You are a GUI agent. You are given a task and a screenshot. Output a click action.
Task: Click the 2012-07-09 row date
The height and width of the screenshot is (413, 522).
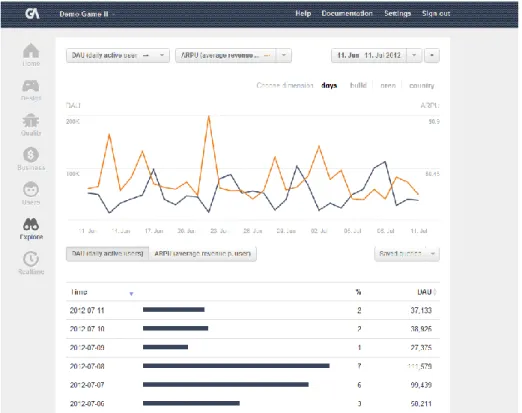pyautogui.click(x=87, y=348)
